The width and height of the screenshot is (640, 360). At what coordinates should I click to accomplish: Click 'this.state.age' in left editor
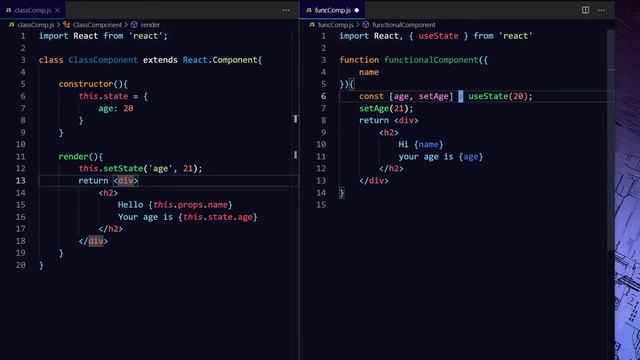click(218, 217)
